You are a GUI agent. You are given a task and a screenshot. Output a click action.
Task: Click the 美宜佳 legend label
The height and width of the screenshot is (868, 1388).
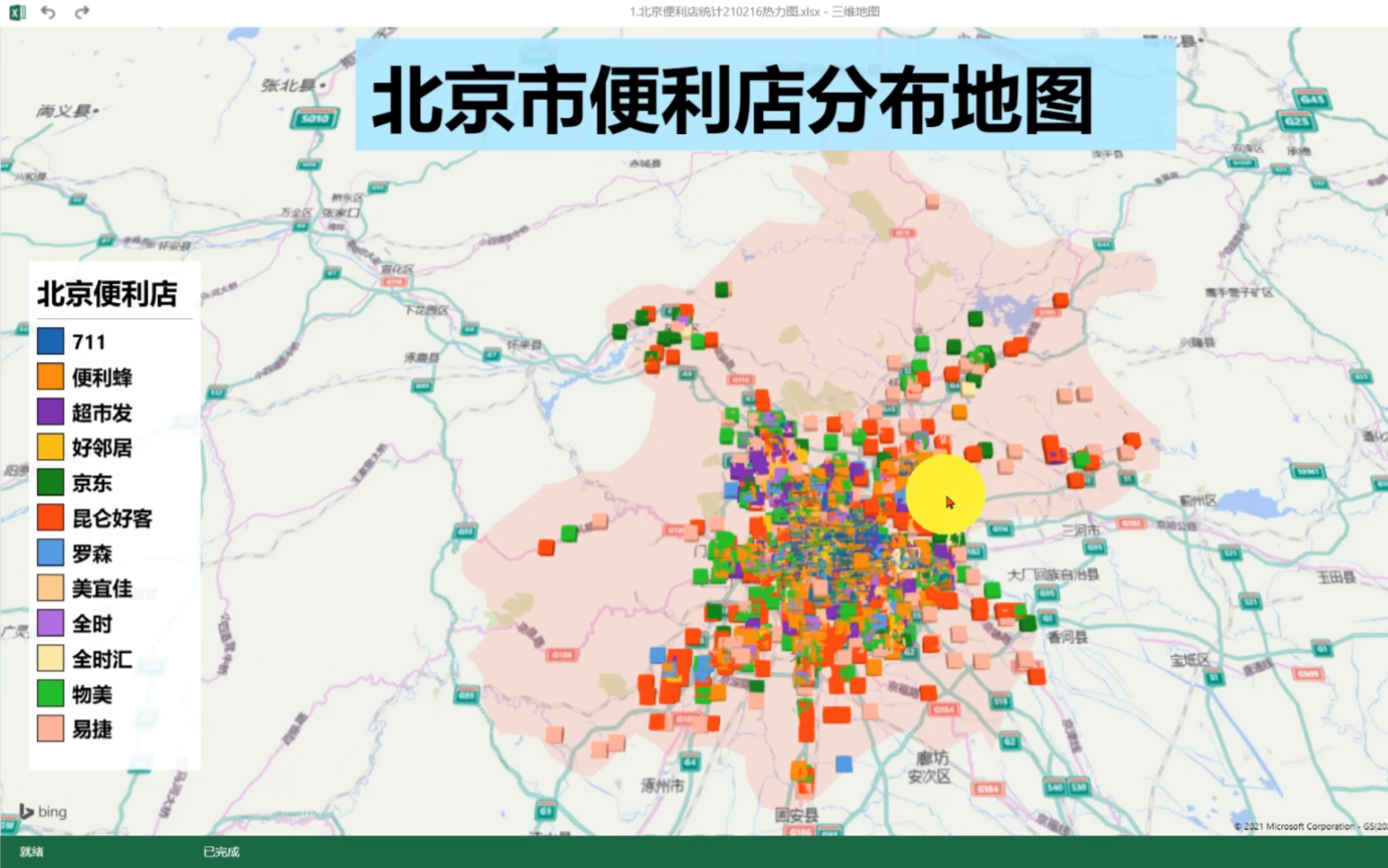(102, 589)
